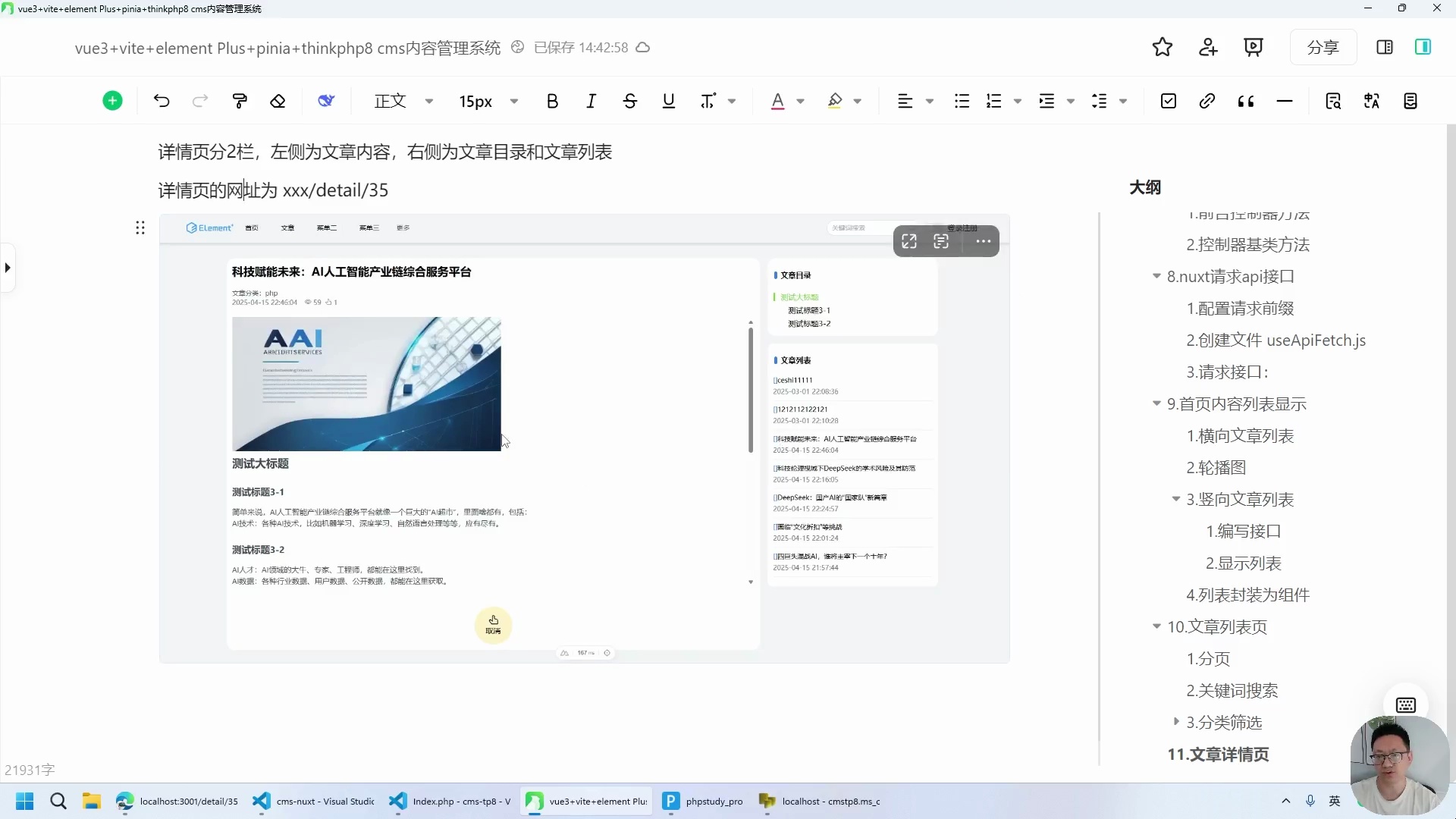Open phpstudy_pro from the taskbar
This screenshot has width=1456, height=819.
coord(703,801)
